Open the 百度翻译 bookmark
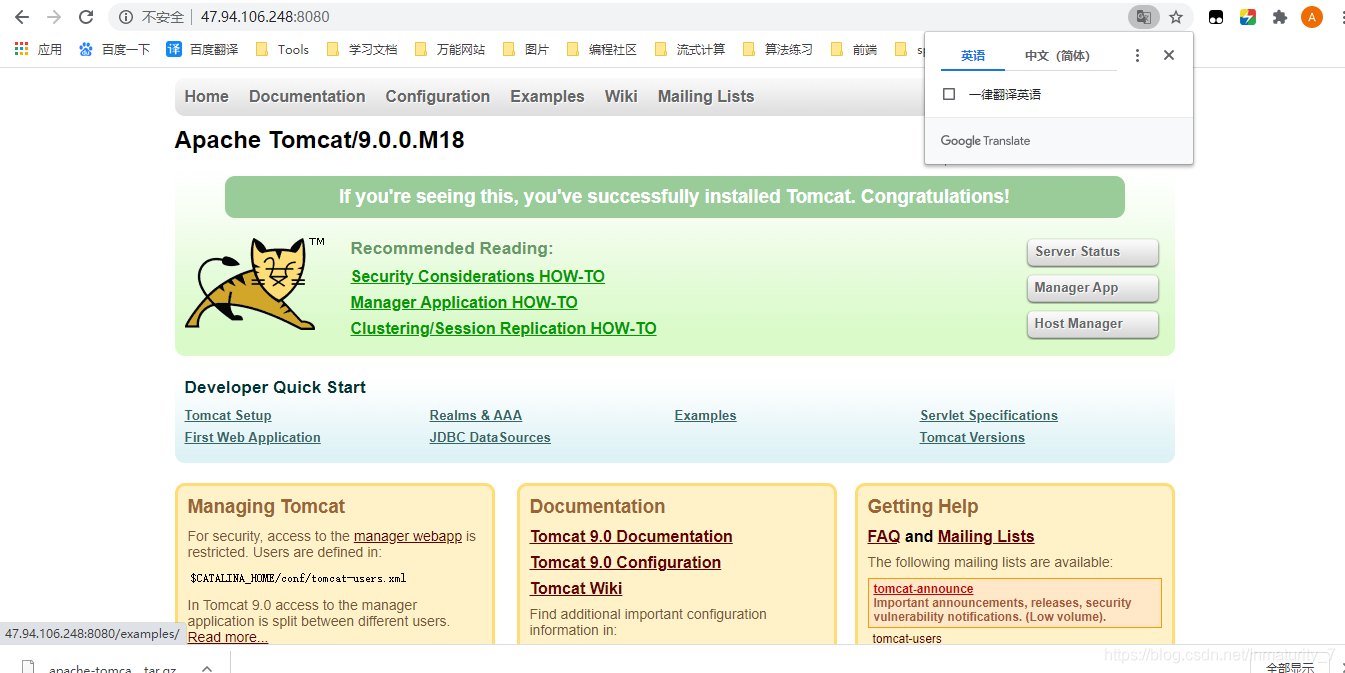1345x673 pixels. [202, 49]
